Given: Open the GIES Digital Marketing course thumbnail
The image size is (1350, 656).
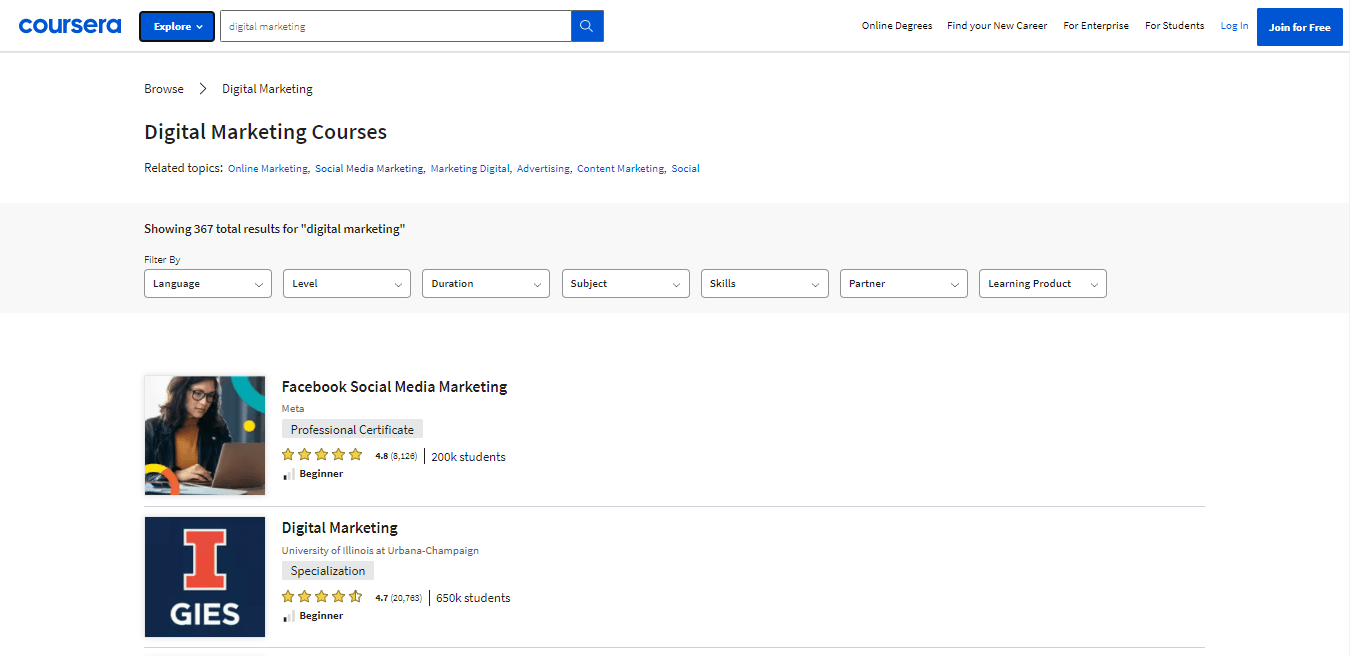Looking at the screenshot, I should (205, 577).
